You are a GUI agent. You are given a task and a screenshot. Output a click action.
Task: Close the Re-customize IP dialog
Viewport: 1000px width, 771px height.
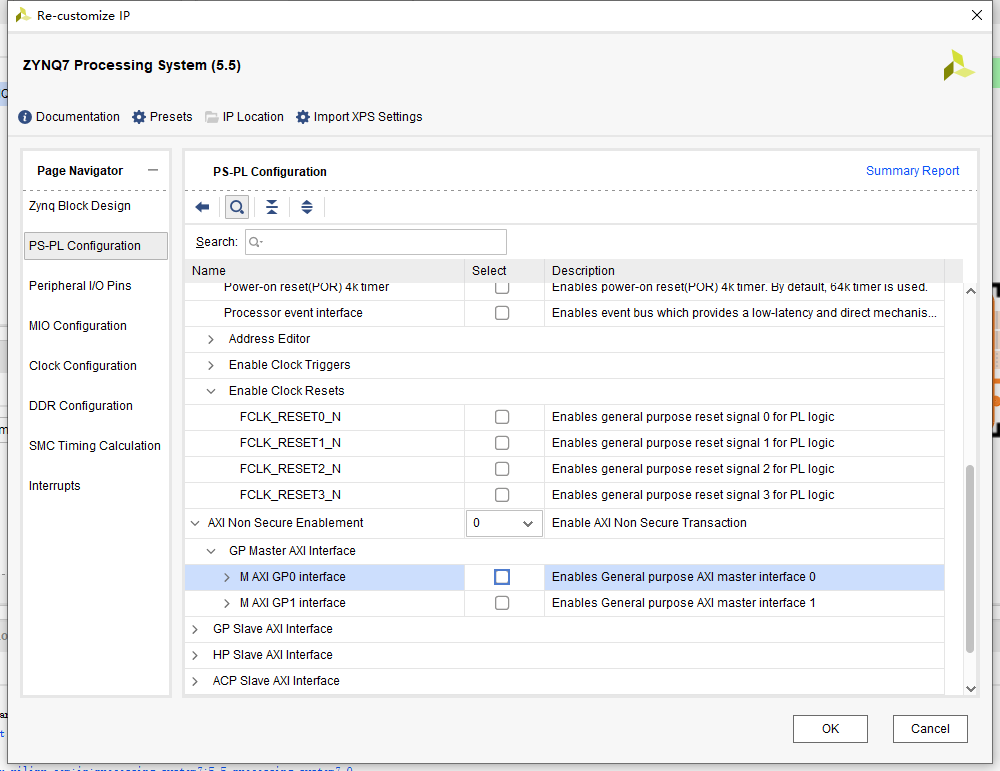coord(976,15)
